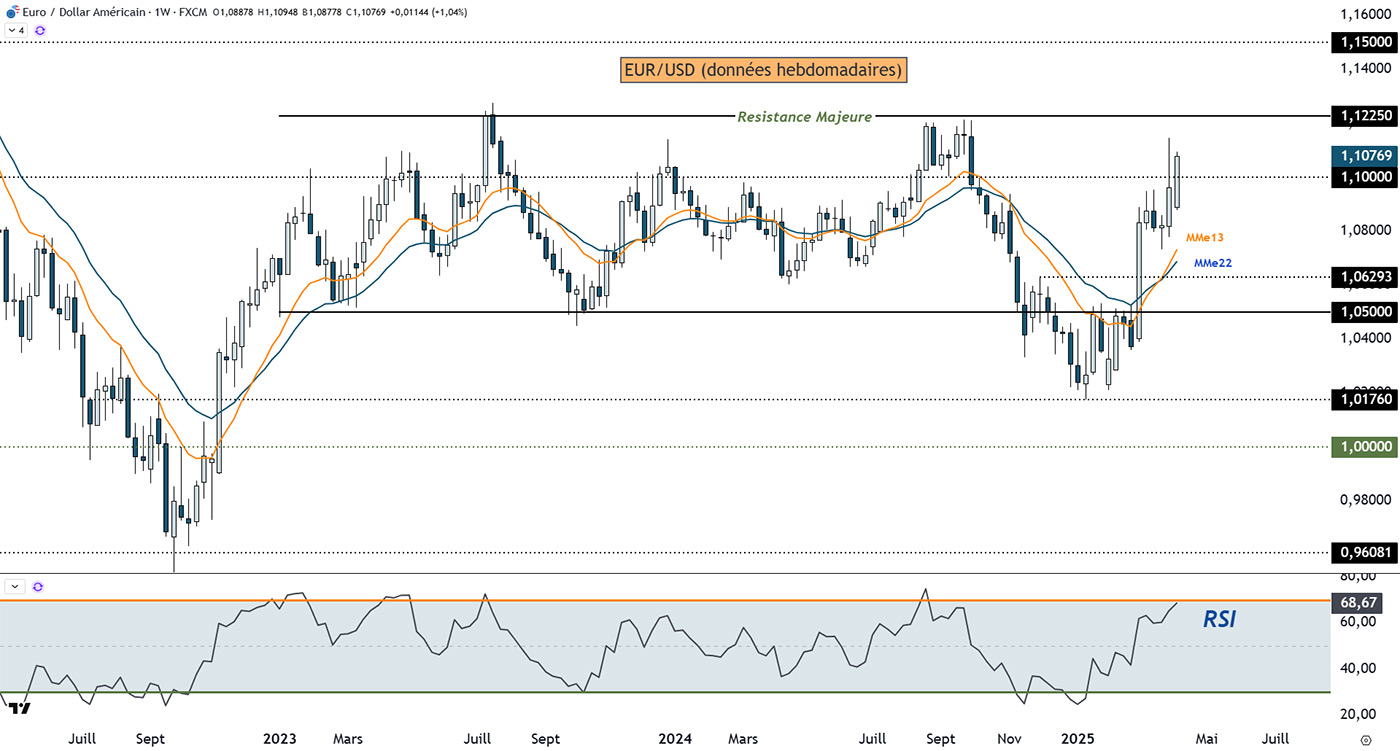Click the purple refresh icon in RSI pane

(x=38, y=587)
